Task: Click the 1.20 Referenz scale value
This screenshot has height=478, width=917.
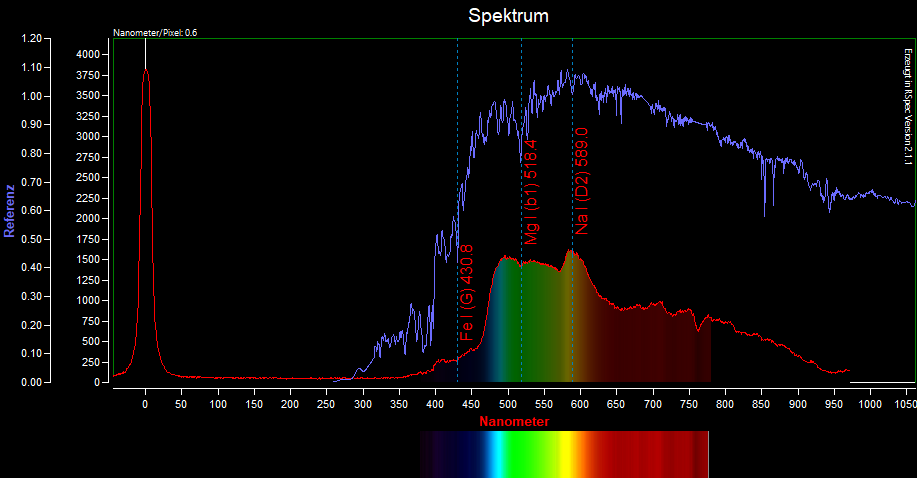Action: tap(32, 39)
